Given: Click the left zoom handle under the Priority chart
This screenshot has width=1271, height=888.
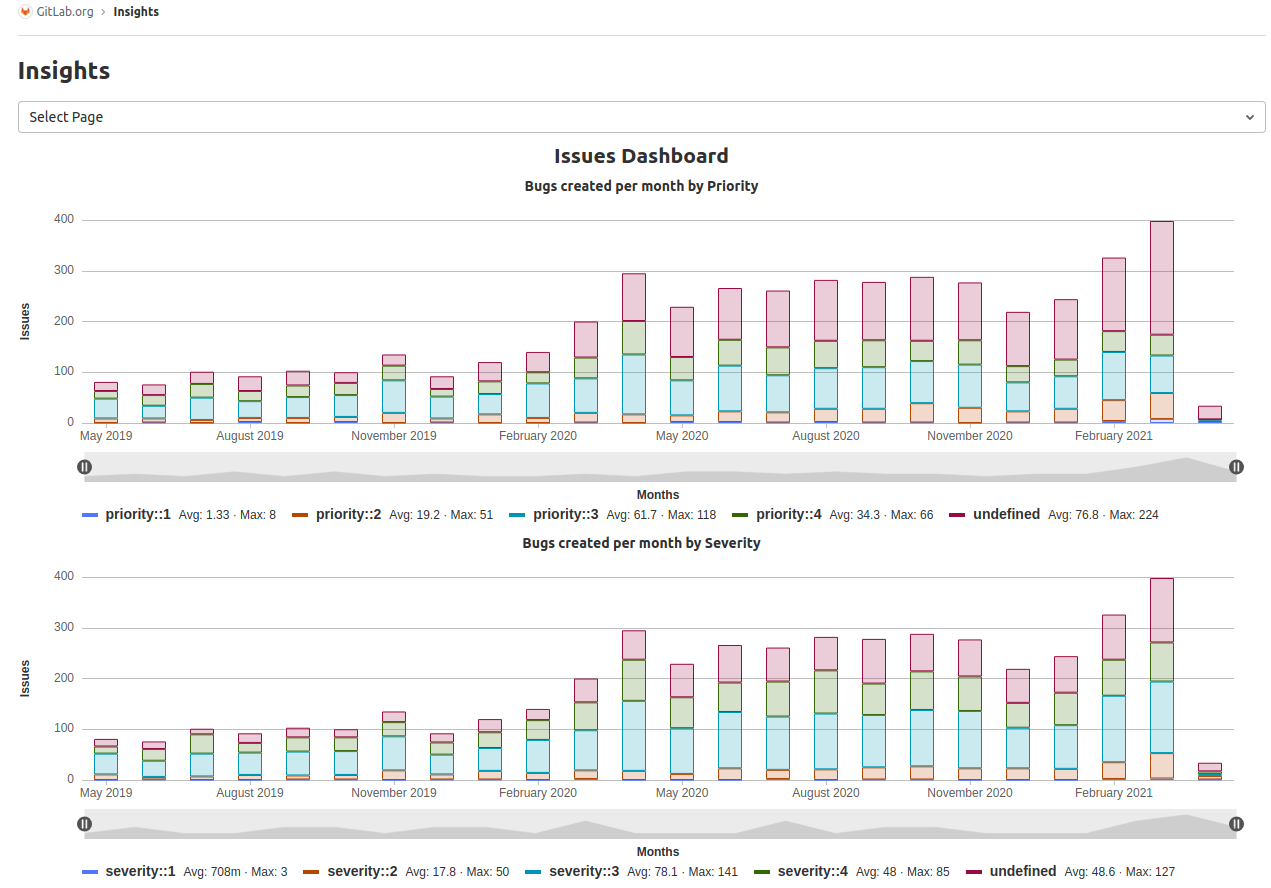Looking at the screenshot, I should pyautogui.click(x=85, y=466).
